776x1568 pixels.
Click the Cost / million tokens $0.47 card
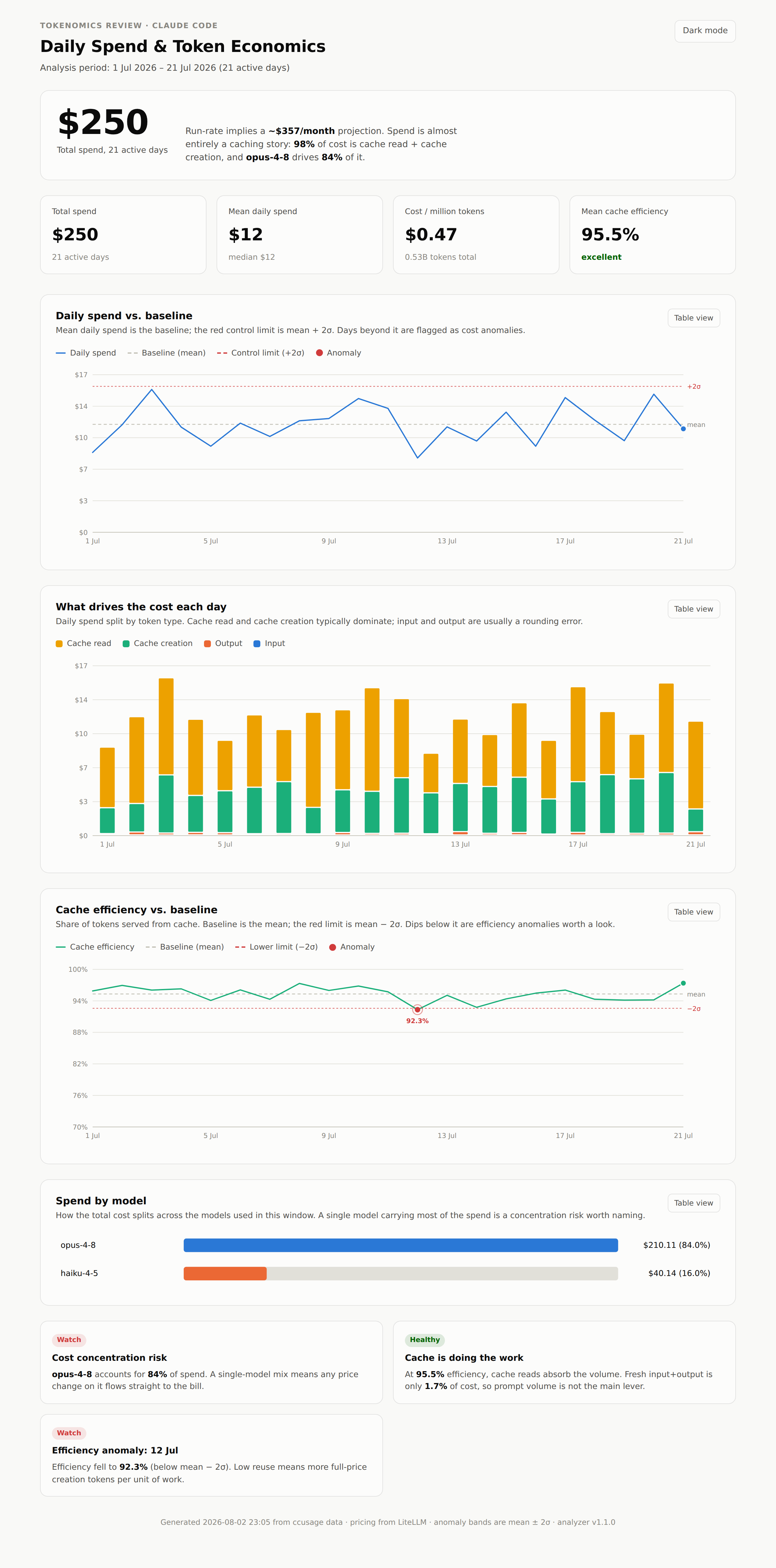coord(476,234)
